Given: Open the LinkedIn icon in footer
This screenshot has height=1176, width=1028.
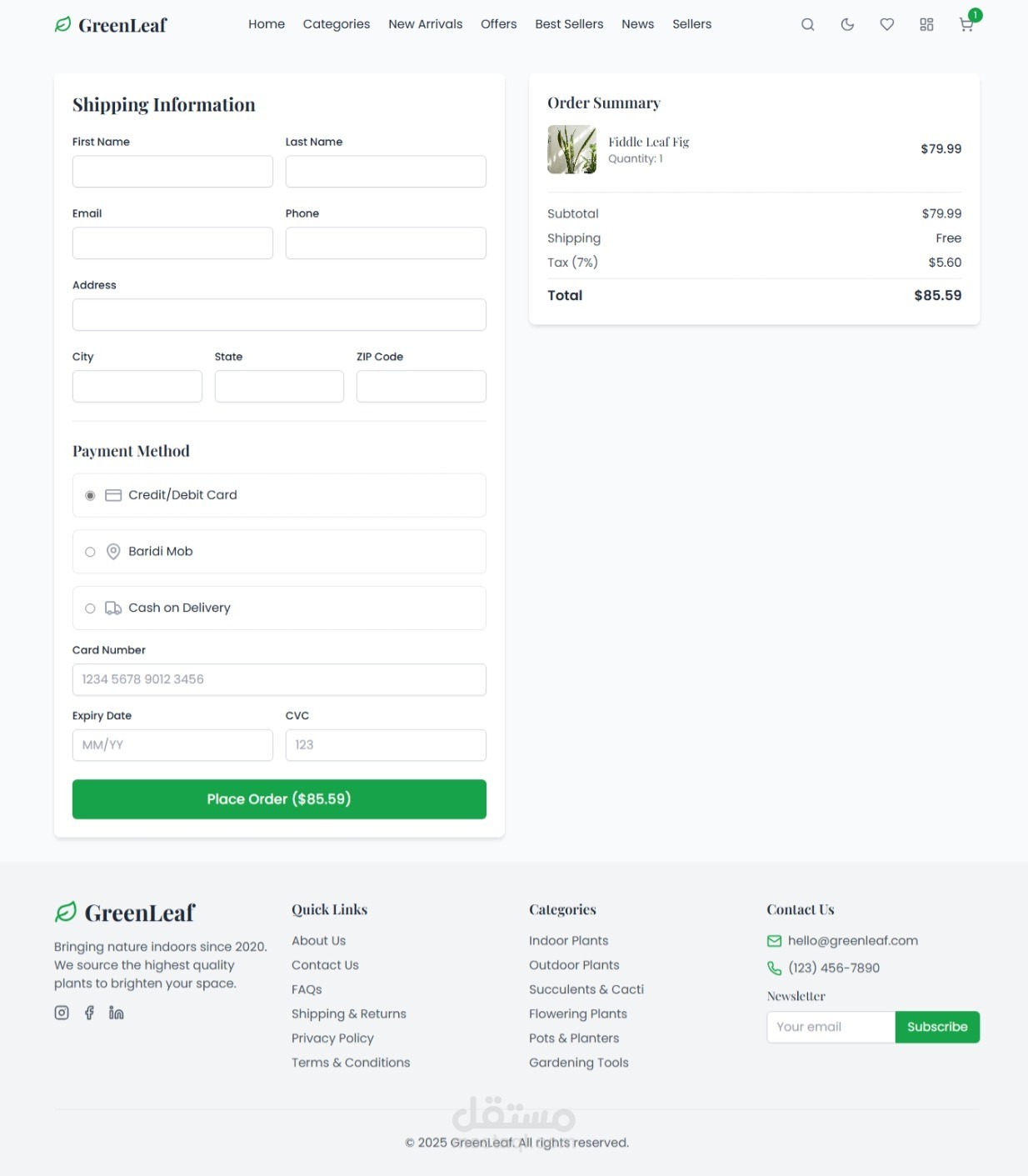Looking at the screenshot, I should pos(117,1013).
